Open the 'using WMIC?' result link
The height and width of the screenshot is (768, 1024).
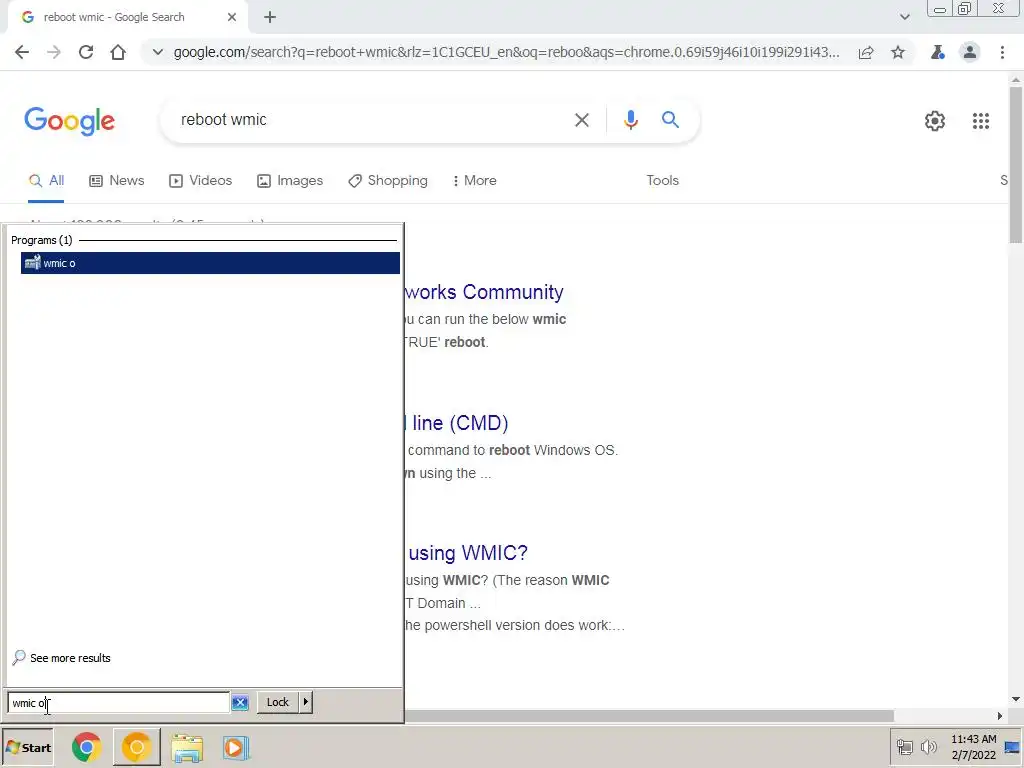coord(466,553)
